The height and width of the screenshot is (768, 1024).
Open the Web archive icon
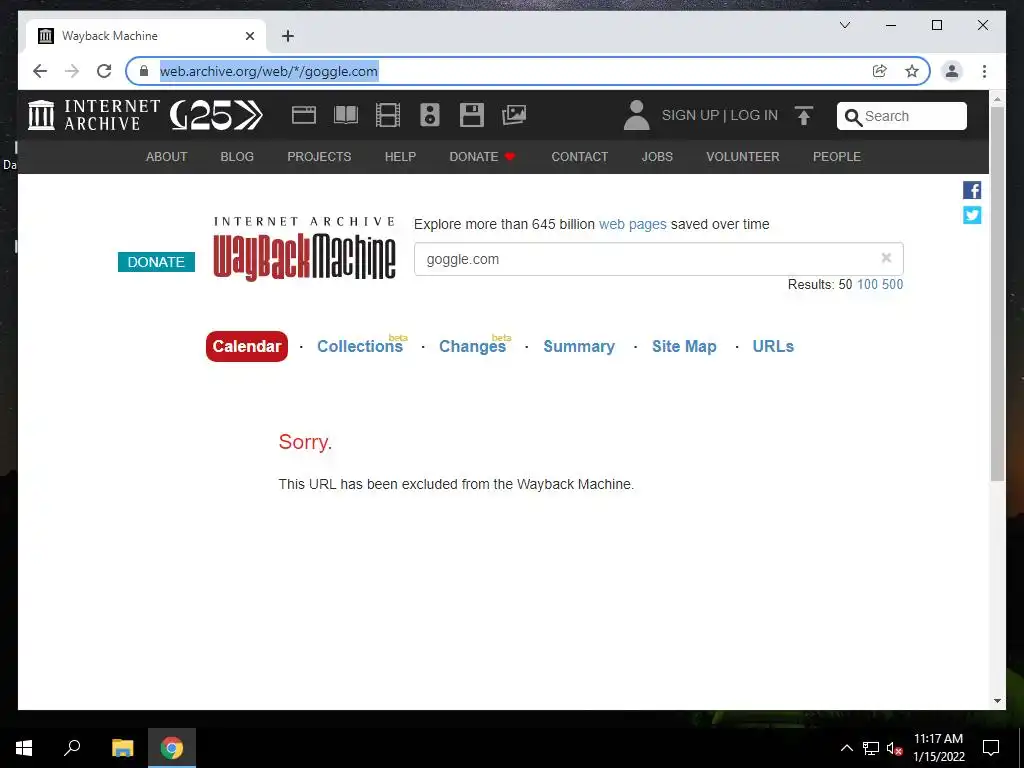(304, 115)
